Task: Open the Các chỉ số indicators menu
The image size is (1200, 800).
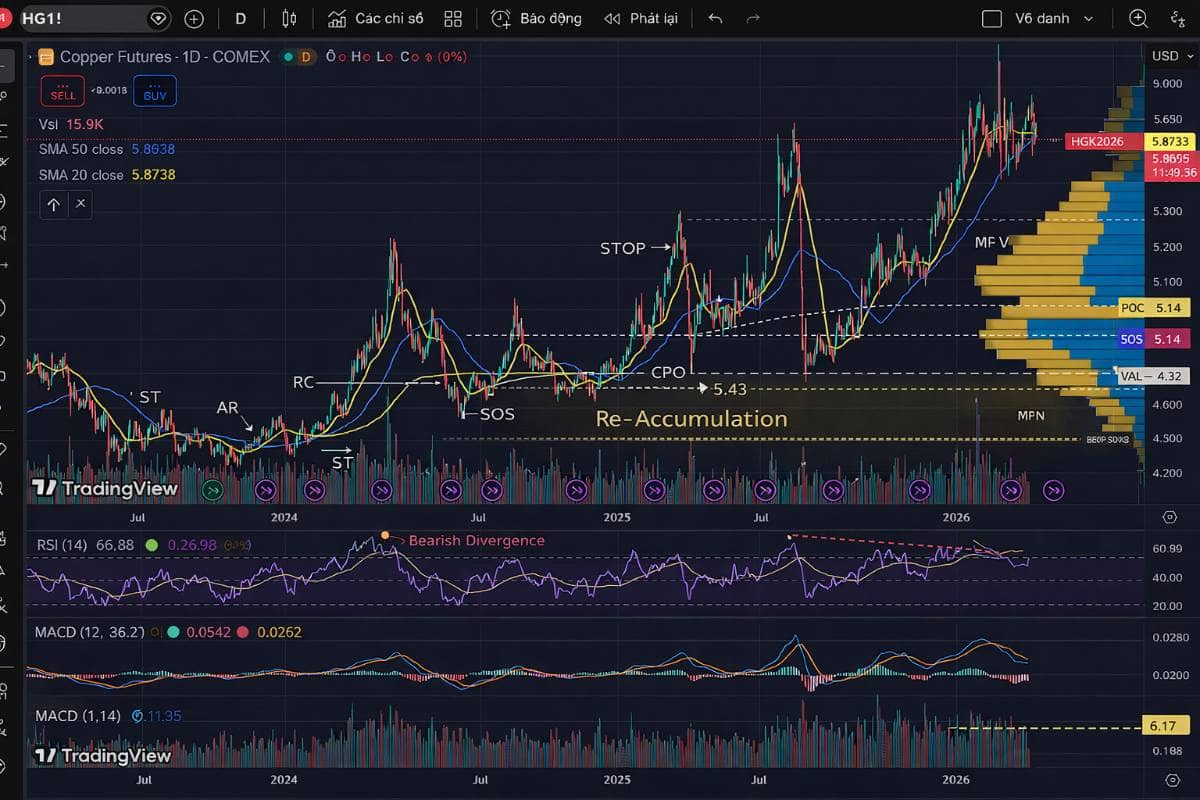Action: point(376,18)
